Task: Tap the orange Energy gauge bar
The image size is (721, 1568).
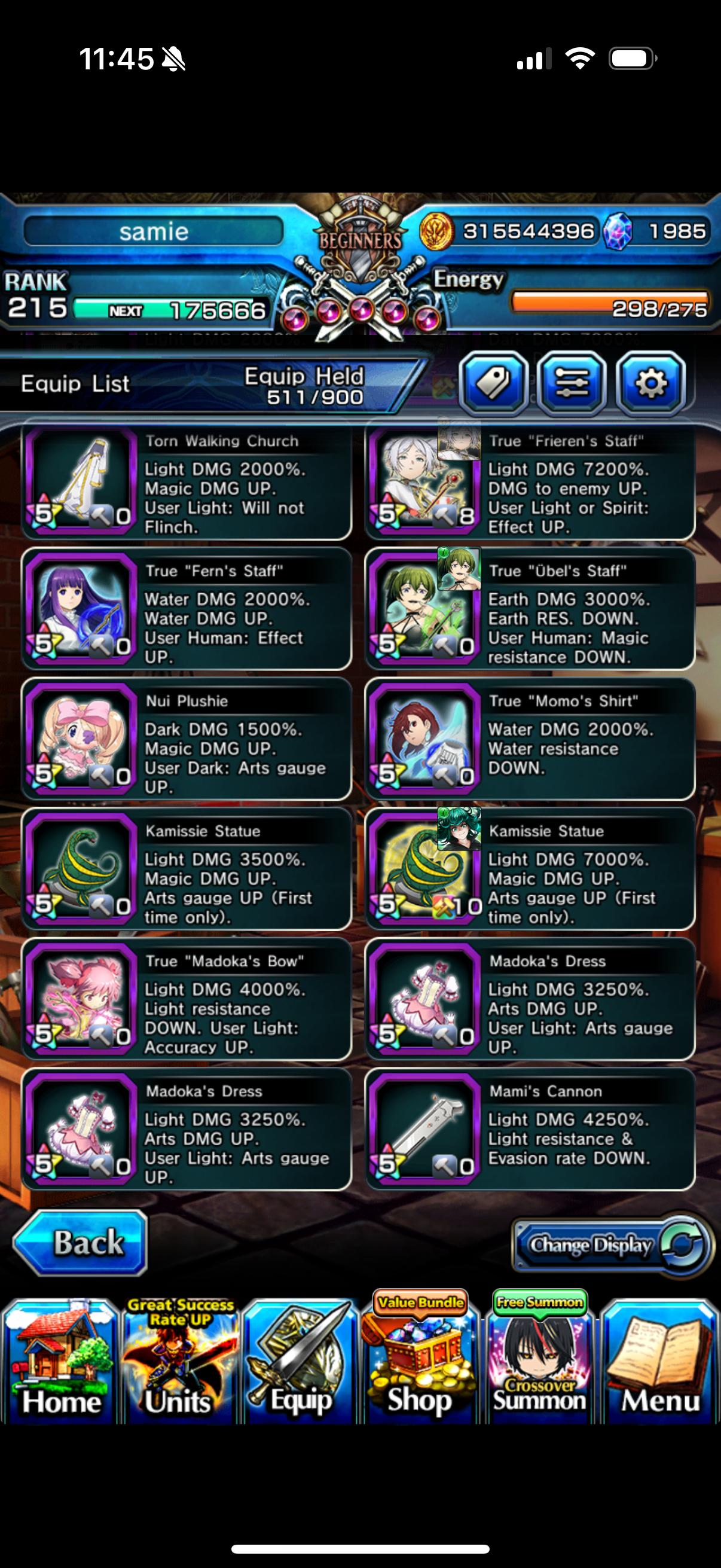Action: pyautogui.click(x=610, y=303)
